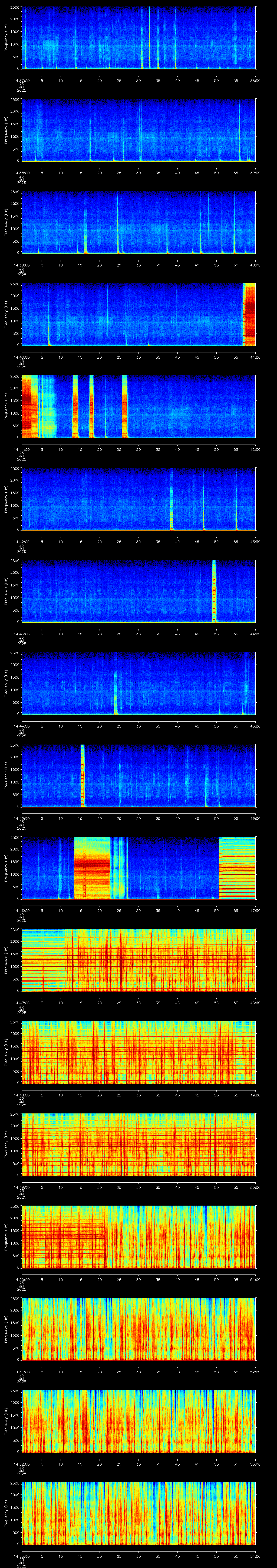Click the spectrogram panel starting at 14:39:00
277x1568 pixels.
tap(139, 223)
